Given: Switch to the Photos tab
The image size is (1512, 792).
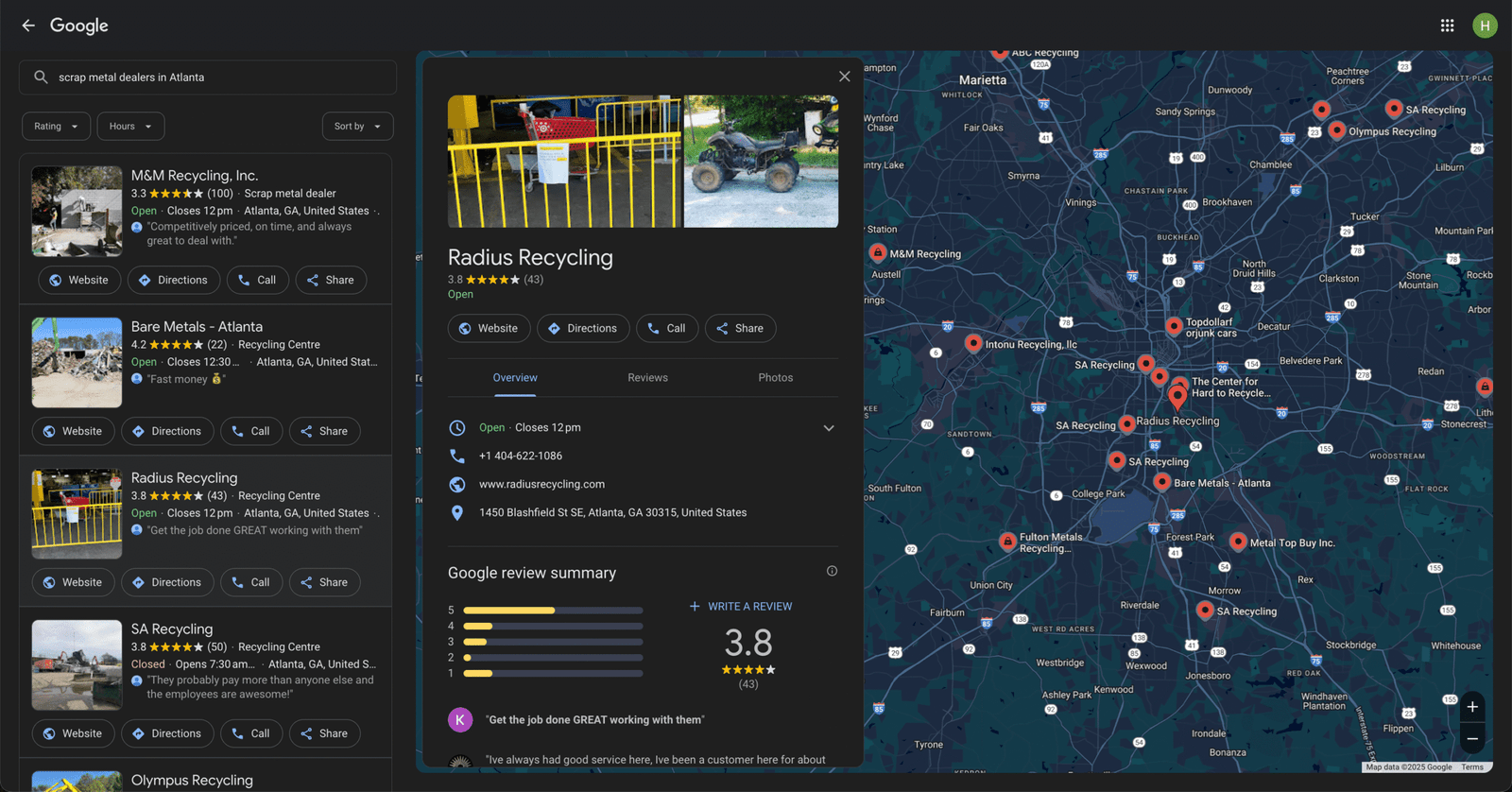Looking at the screenshot, I should [776, 377].
